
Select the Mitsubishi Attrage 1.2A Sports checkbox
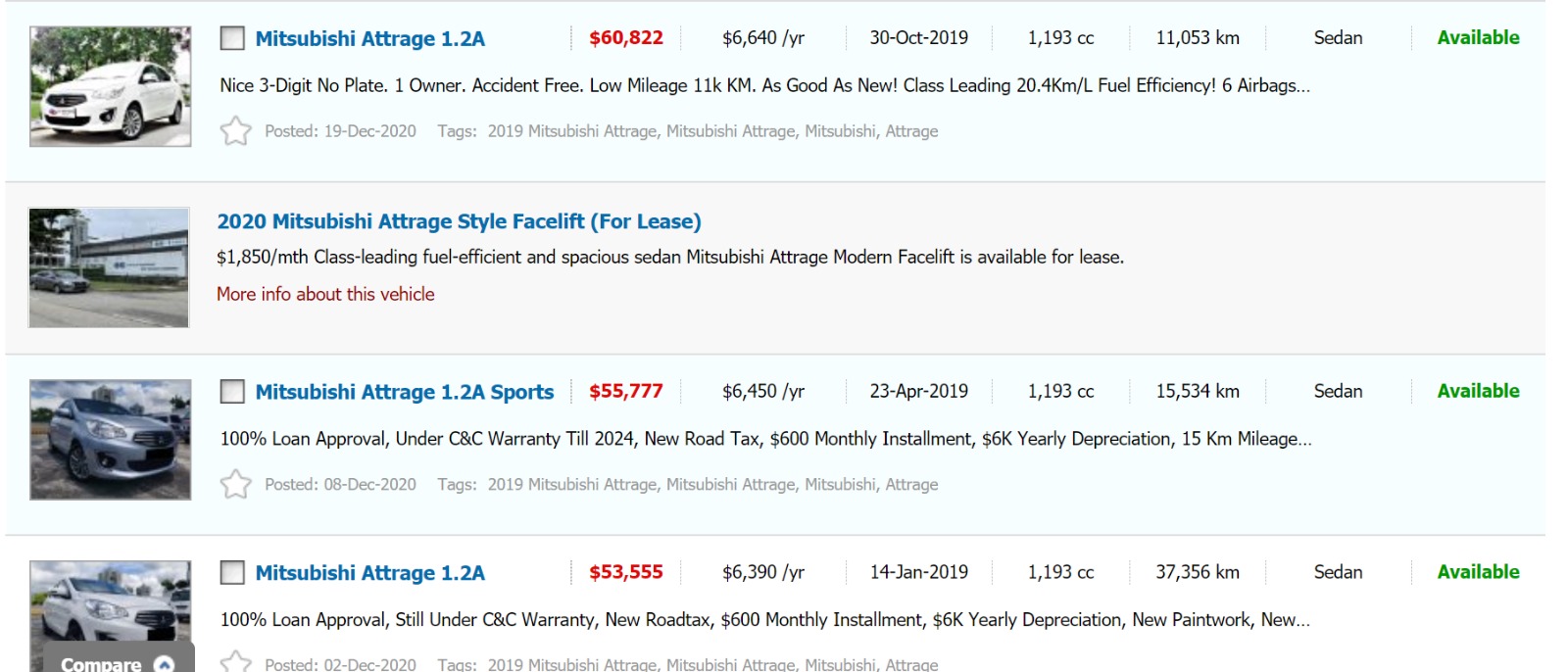[x=232, y=392]
